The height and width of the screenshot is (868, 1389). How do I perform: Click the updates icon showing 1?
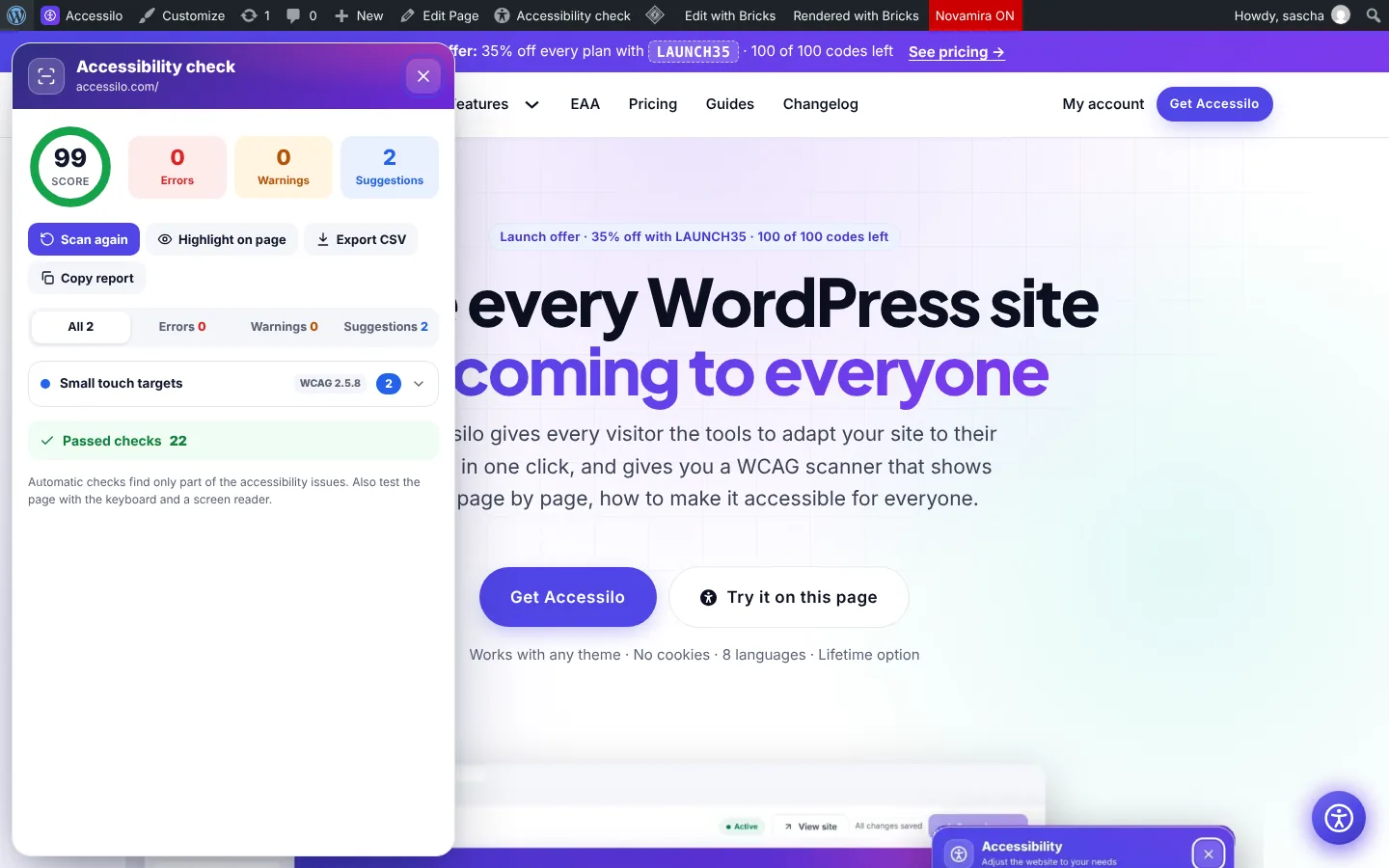point(256,15)
